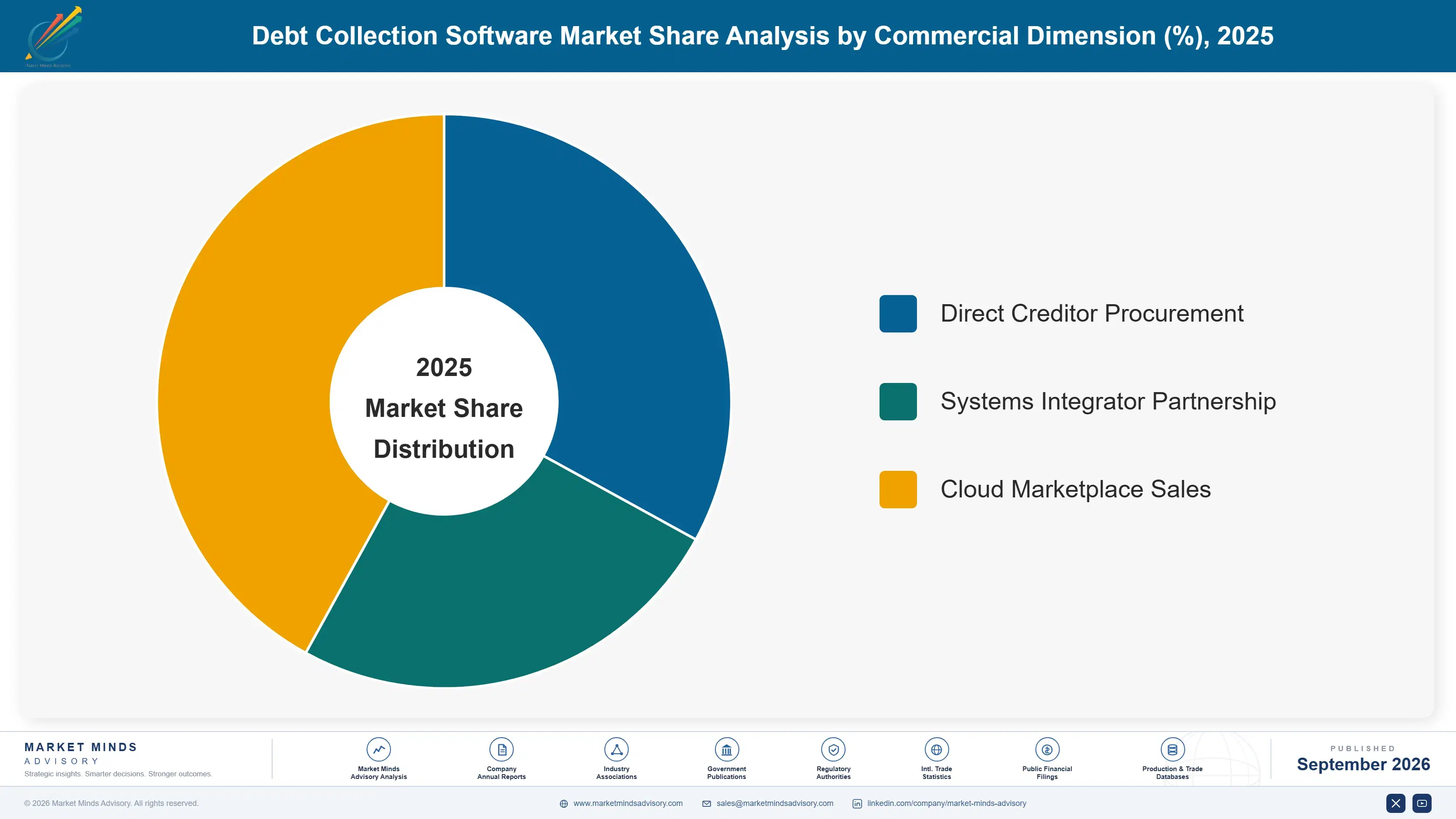Screen dimensions: 1456x819
Task: Click the 2025 Market Share Distribution center text
Action: [x=444, y=408]
